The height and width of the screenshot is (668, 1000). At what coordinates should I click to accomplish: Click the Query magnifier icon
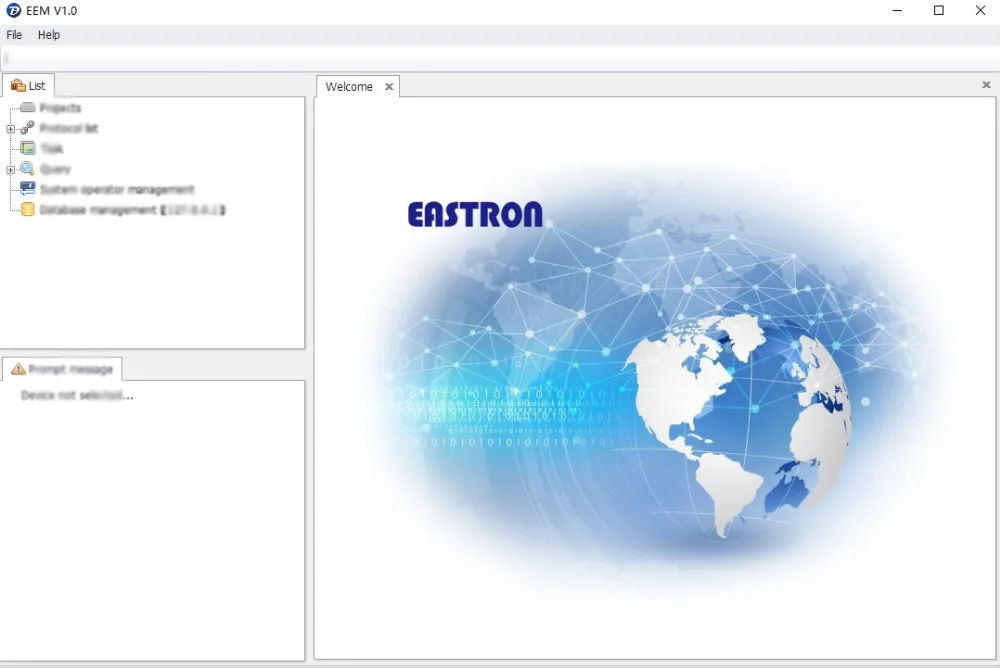(x=27, y=168)
